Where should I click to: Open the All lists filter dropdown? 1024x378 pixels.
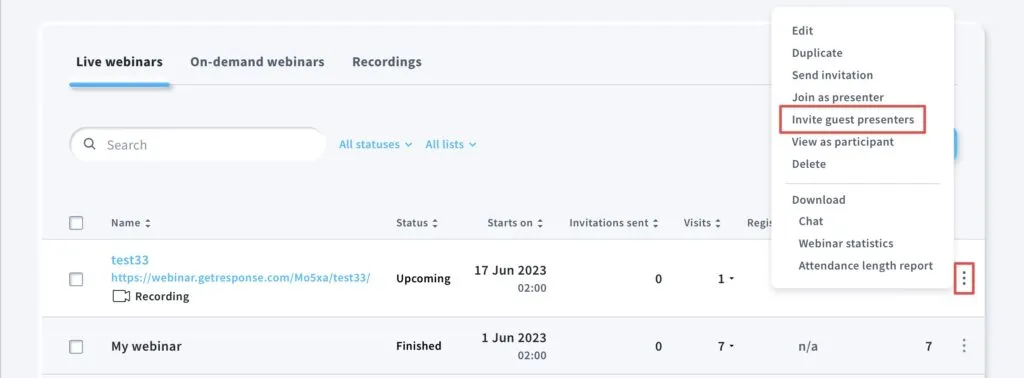451,144
